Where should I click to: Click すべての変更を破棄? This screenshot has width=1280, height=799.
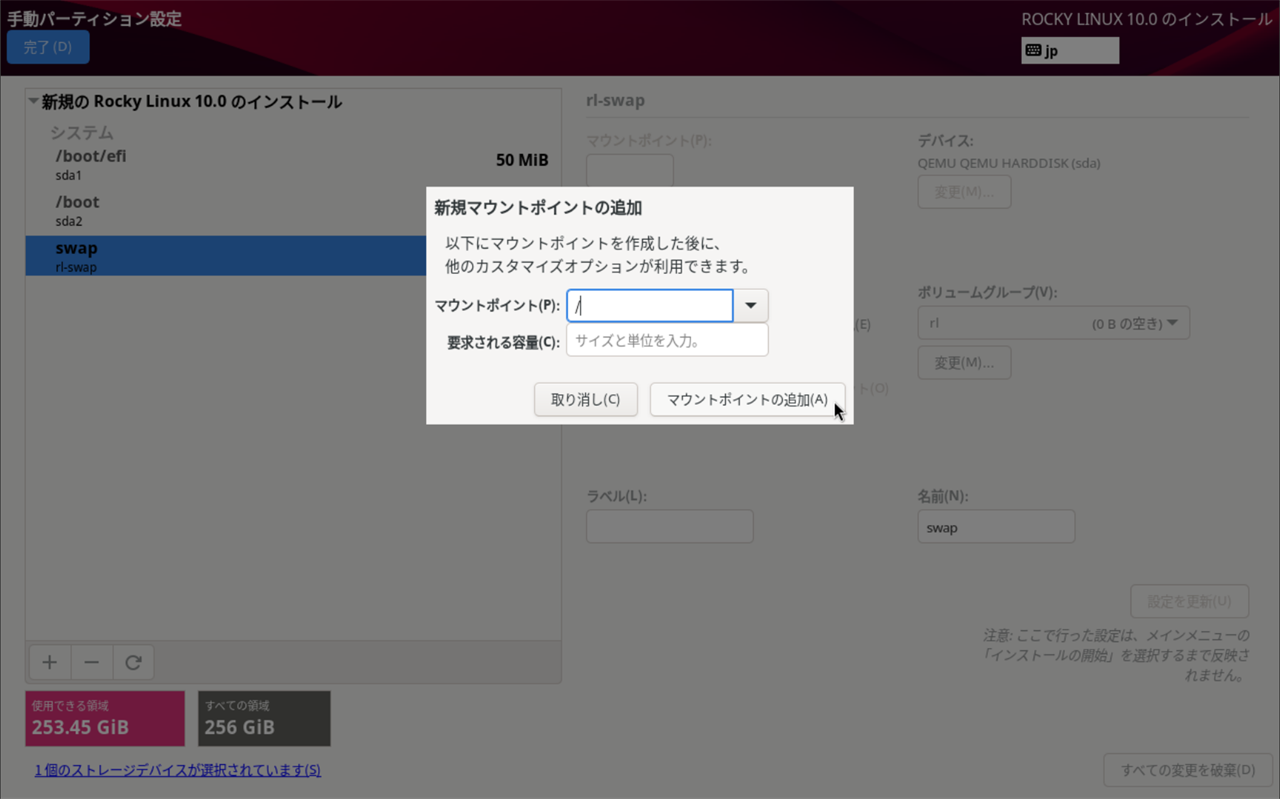[1188, 769]
